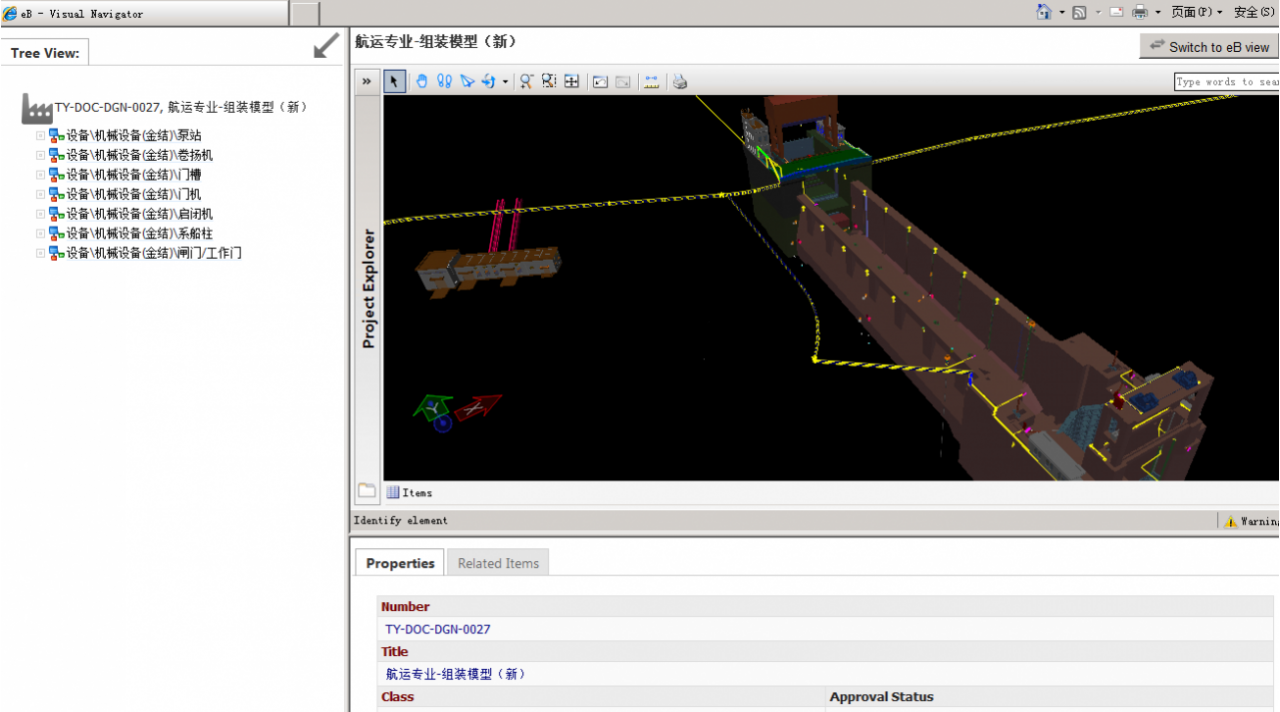Open the Measure distance tool

pos(651,81)
